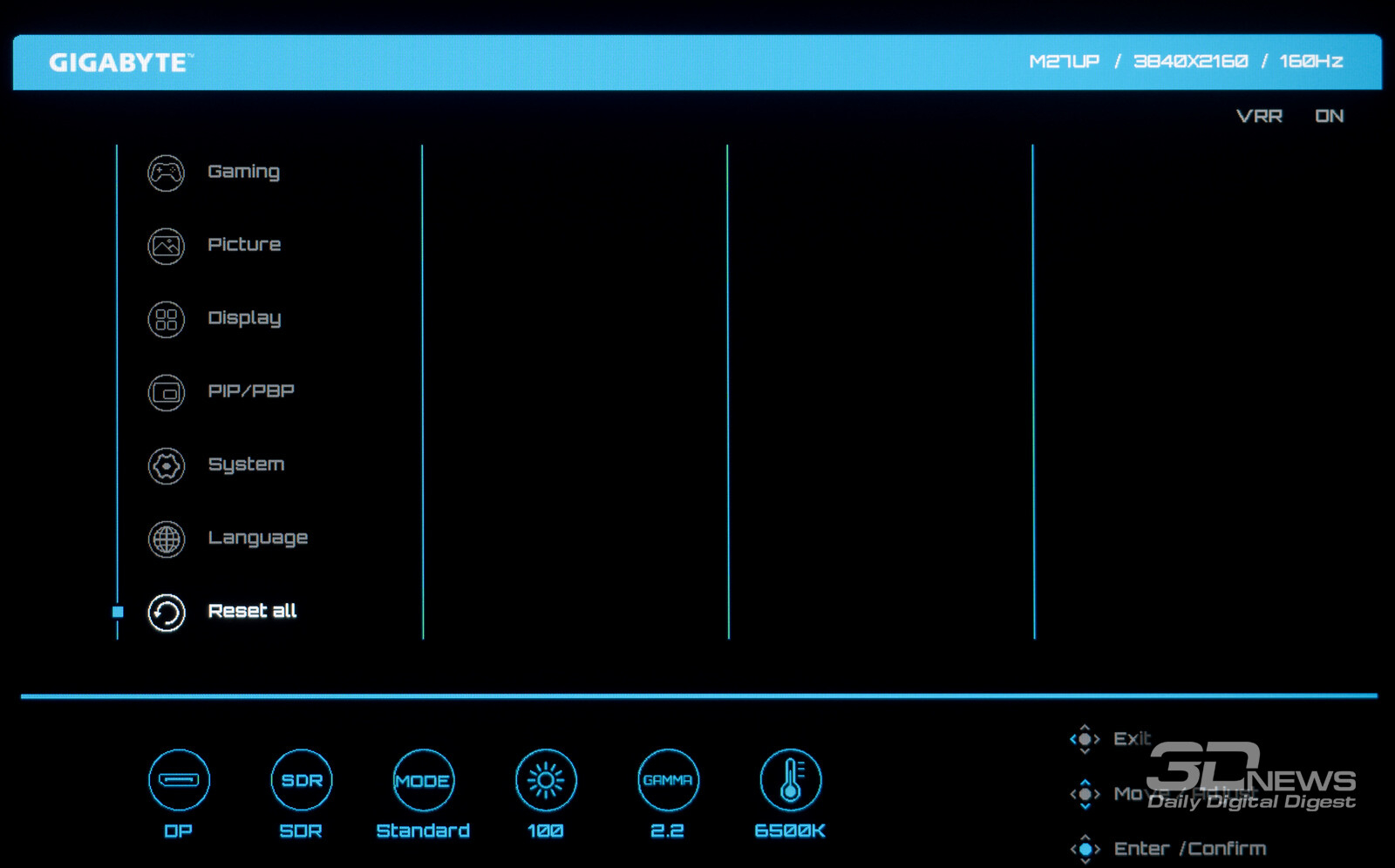This screenshot has width=1395, height=868.
Task: Click the Reset all circular arrow icon
Action: pyautogui.click(x=166, y=613)
